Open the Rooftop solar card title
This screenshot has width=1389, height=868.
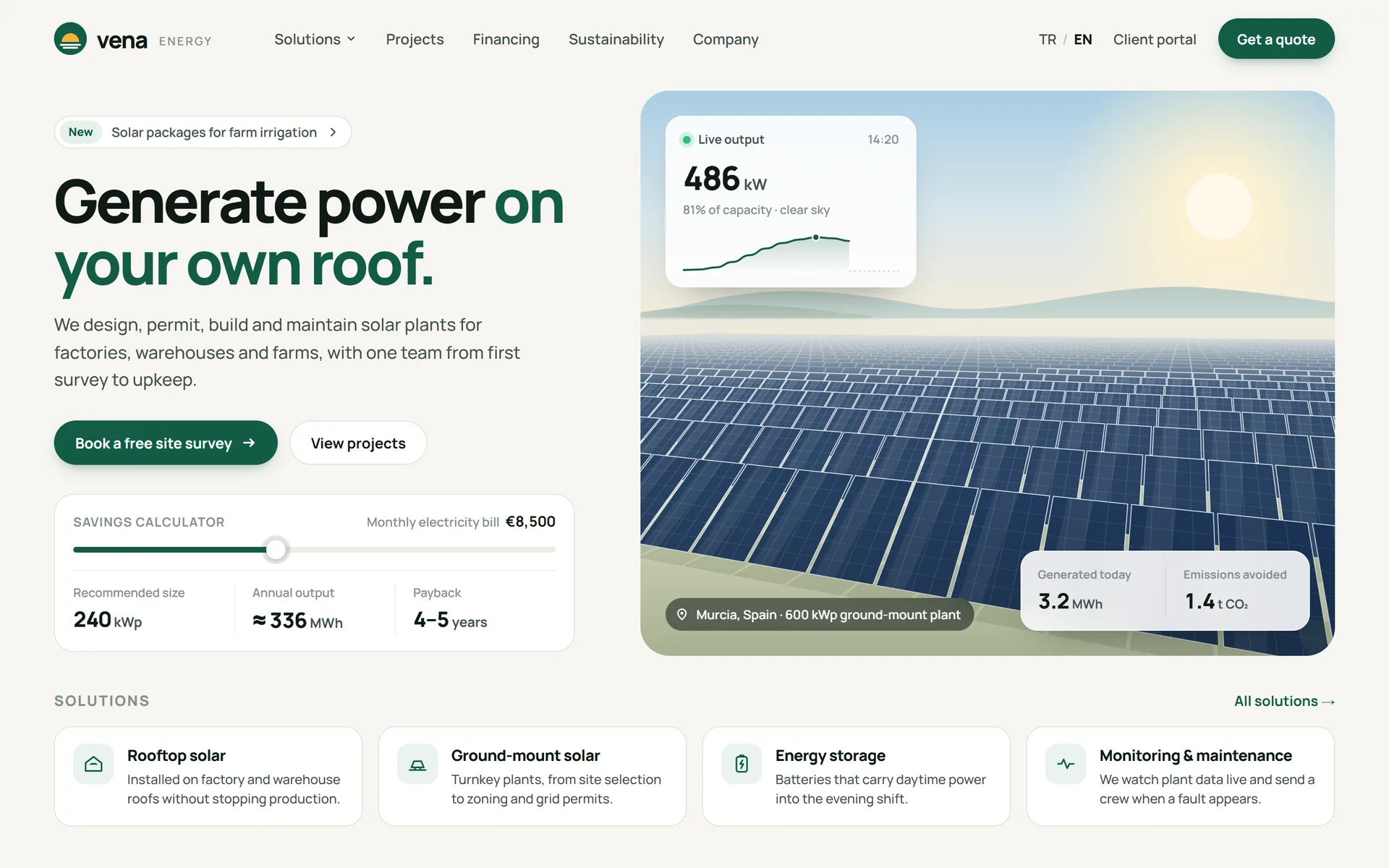coord(177,755)
